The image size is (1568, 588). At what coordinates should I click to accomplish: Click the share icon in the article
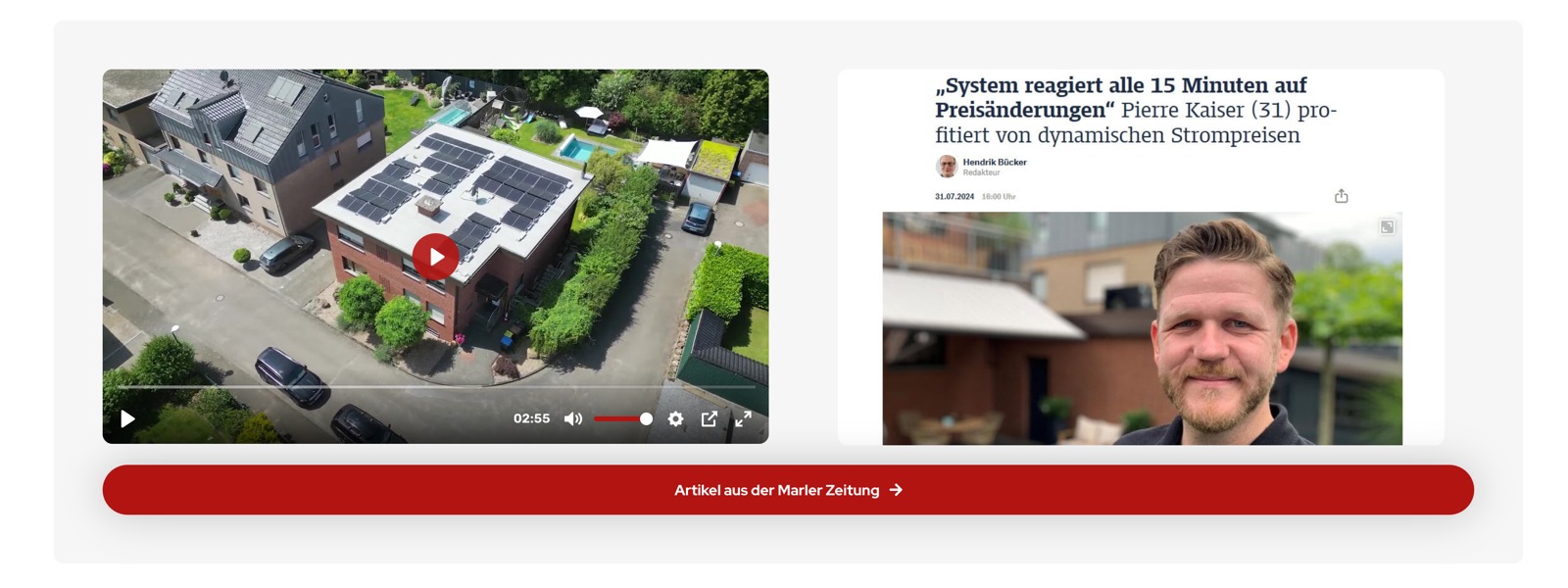click(1341, 196)
